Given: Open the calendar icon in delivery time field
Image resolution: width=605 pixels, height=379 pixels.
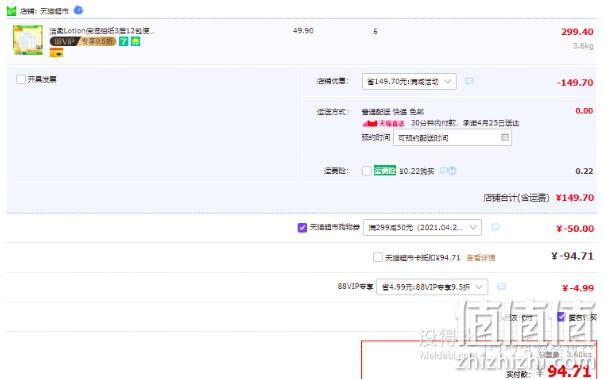Looking at the screenshot, I should pyautogui.click(x=505, y=137).
